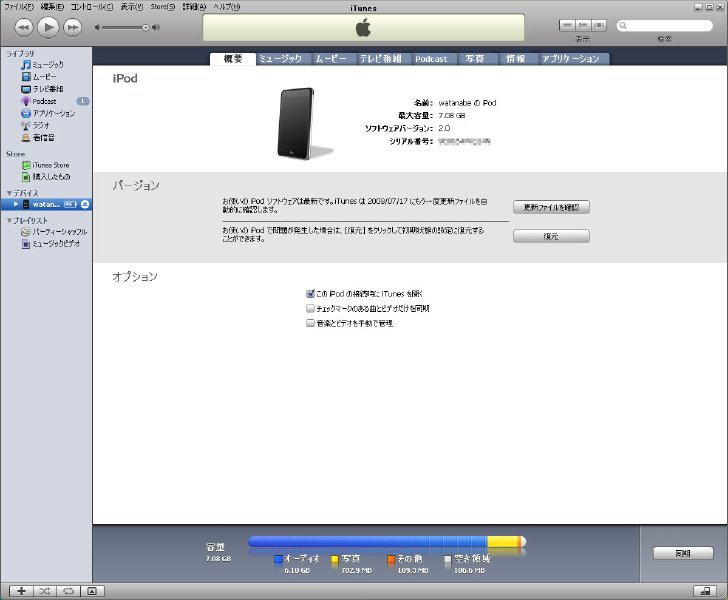Screen dimensions: 728x600
Task: Click the white 空き領域 legend swatch
Action: click(448, 559)
